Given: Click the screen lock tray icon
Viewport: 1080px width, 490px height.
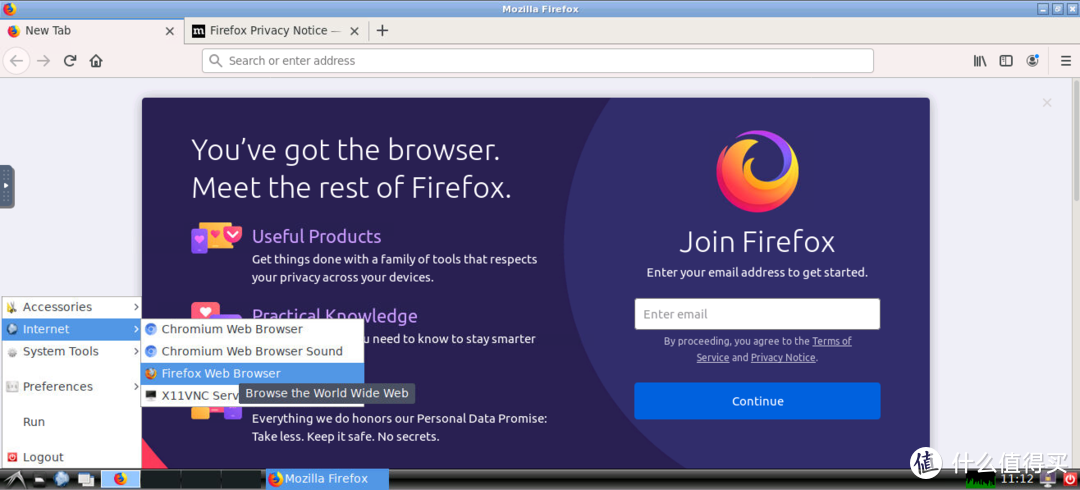Looking at the screenshot, I should 1048,479.
